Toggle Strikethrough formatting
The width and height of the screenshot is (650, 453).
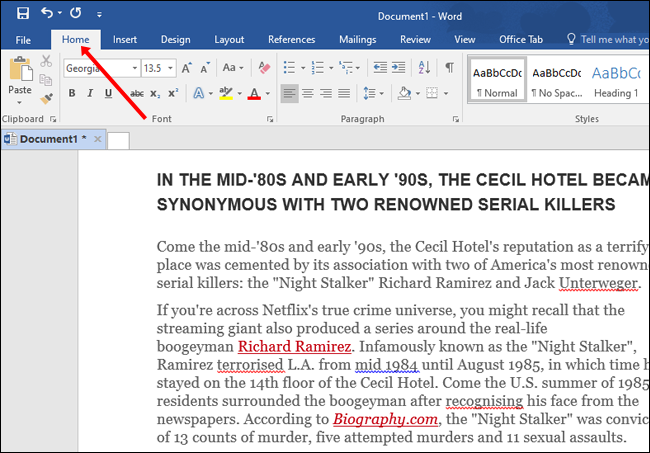pyautogui.click(x=136, y=94)
